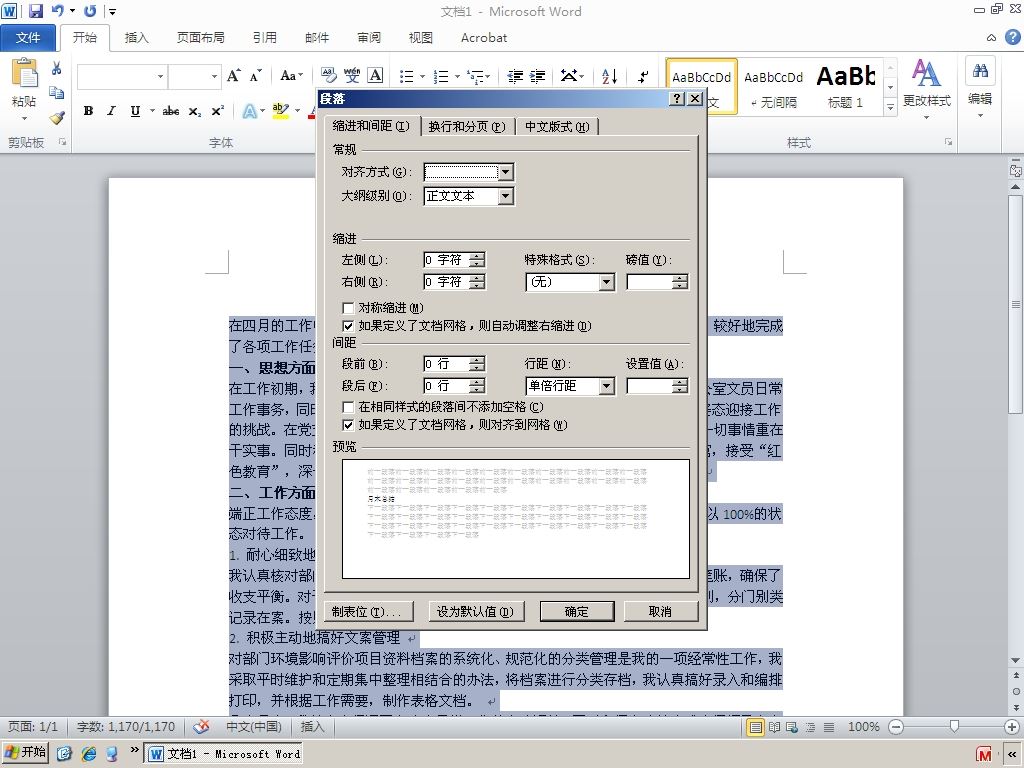Select the 标题 1 style in gallery

coord(846,87)
